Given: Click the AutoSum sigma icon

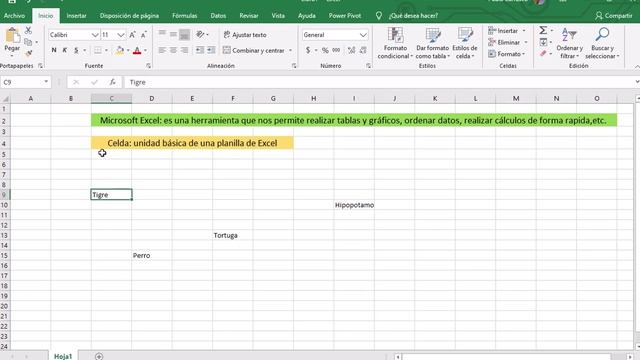Looking at the screenshot, I should (543, 31).
